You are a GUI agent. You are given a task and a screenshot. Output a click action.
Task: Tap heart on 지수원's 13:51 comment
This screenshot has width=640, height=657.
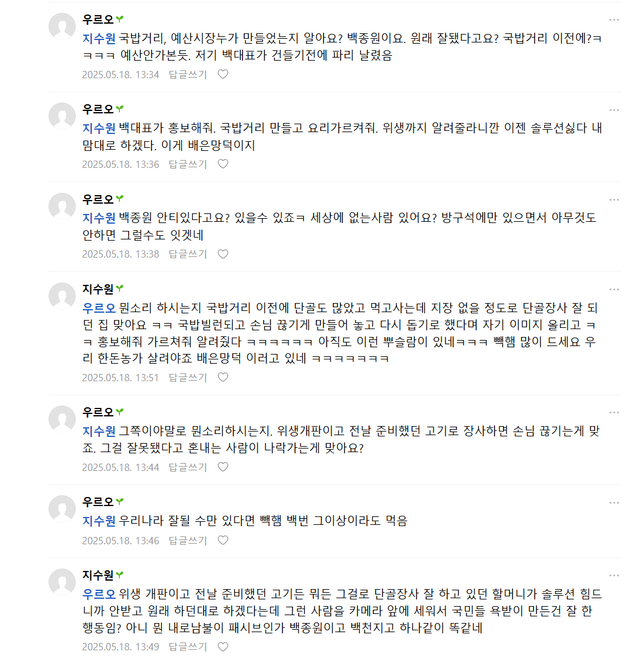point(223,377)
